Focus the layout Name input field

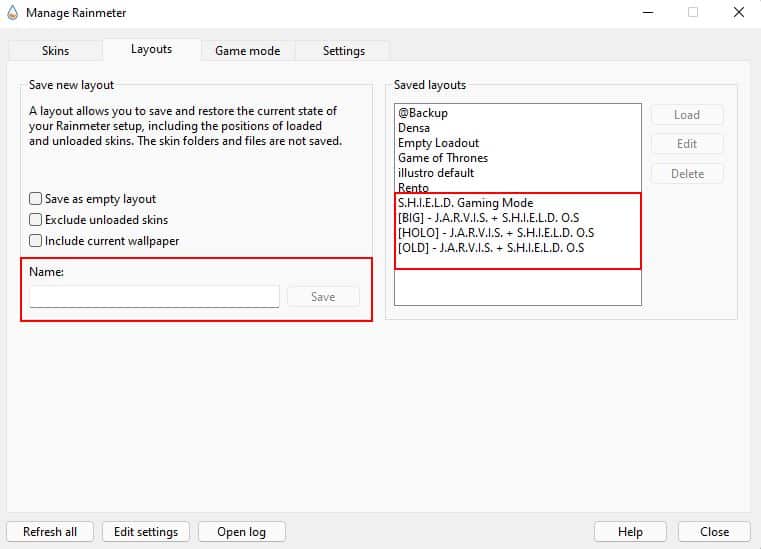coord(154,297)
